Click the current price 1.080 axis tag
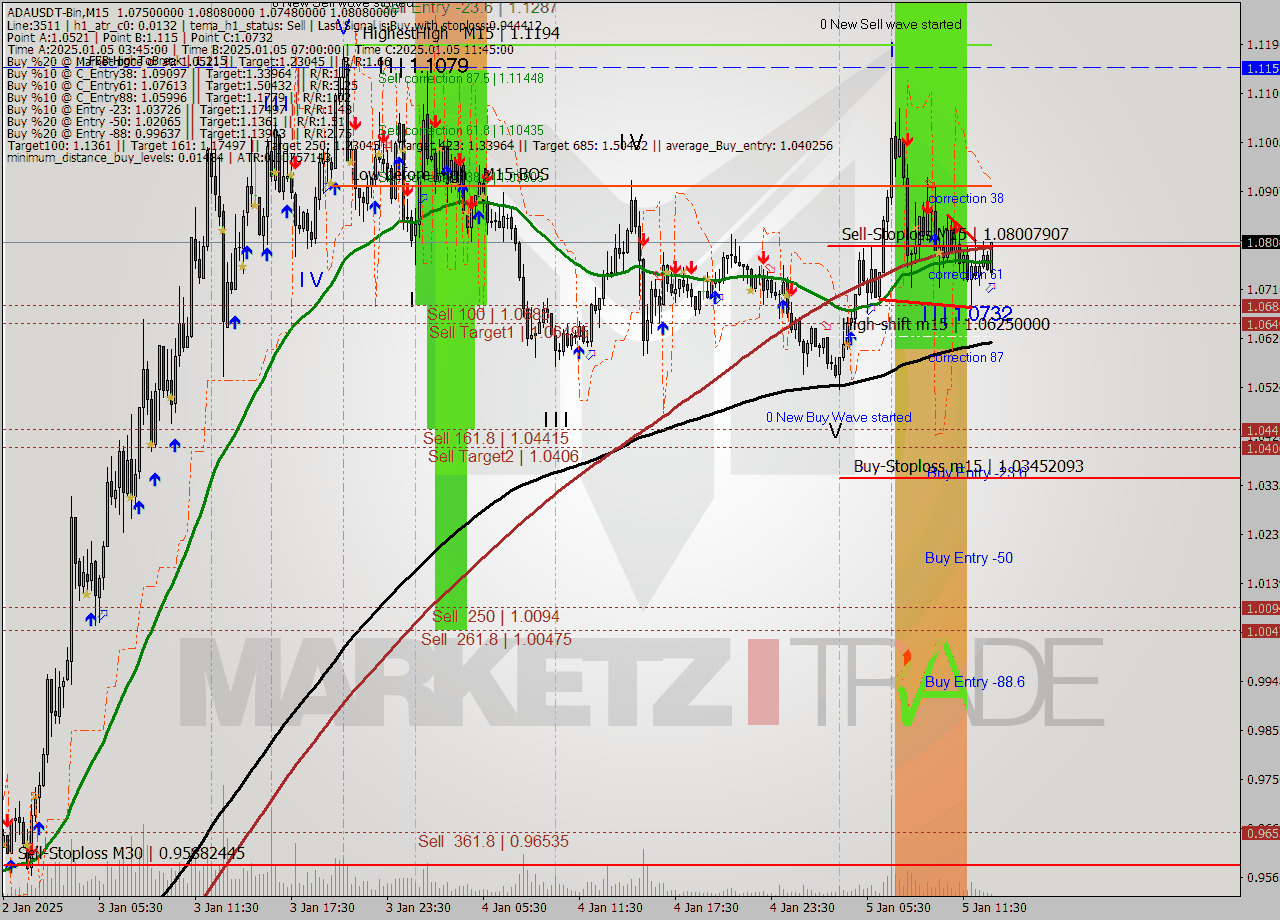Image resolution: width=1280 pixels, height=920 pixels. pos(1260,242)
